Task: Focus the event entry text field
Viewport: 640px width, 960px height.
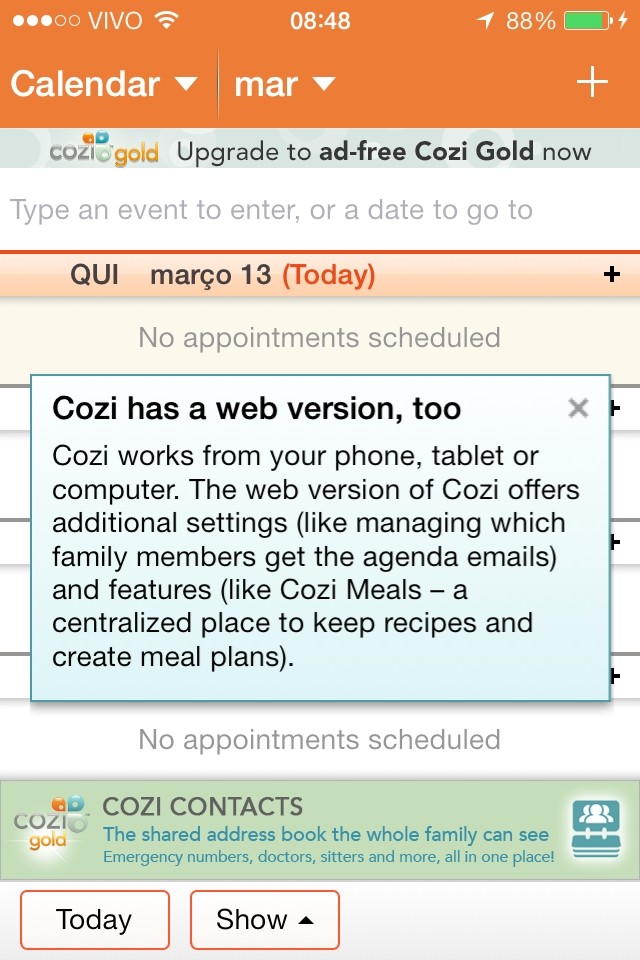Action: click(320, 211)
